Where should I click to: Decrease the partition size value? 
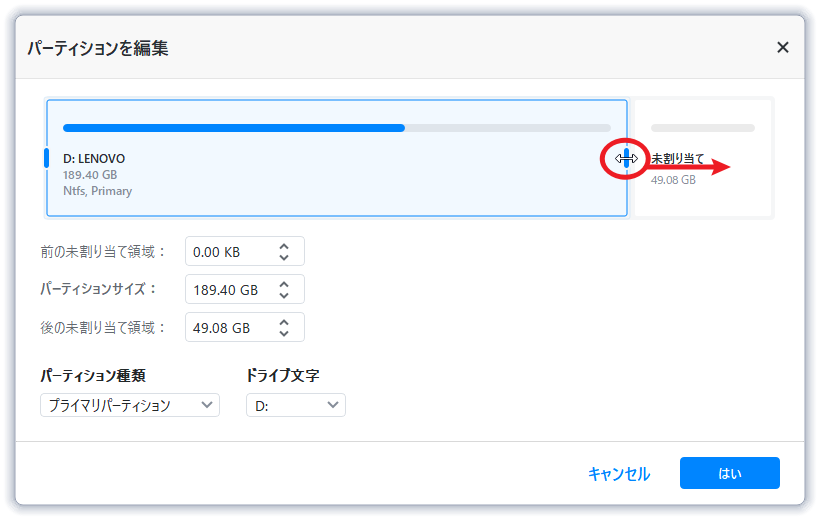[x=284, y=295]
